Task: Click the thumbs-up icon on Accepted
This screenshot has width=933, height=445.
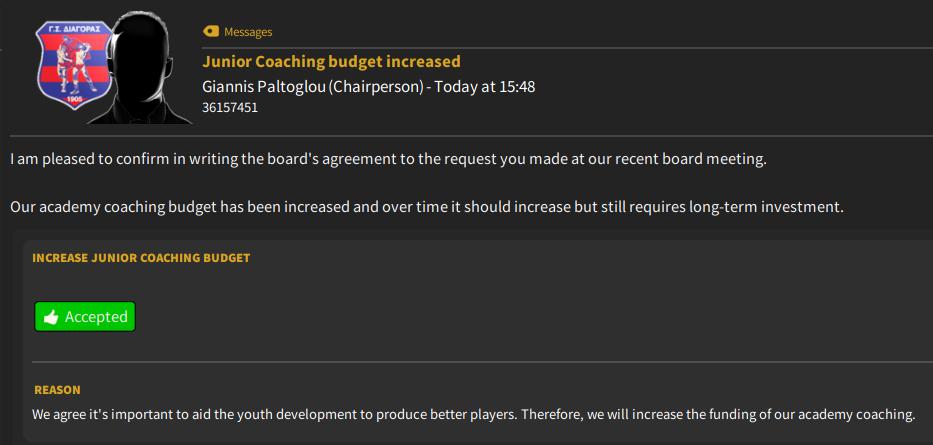Action: pos(51,317)
